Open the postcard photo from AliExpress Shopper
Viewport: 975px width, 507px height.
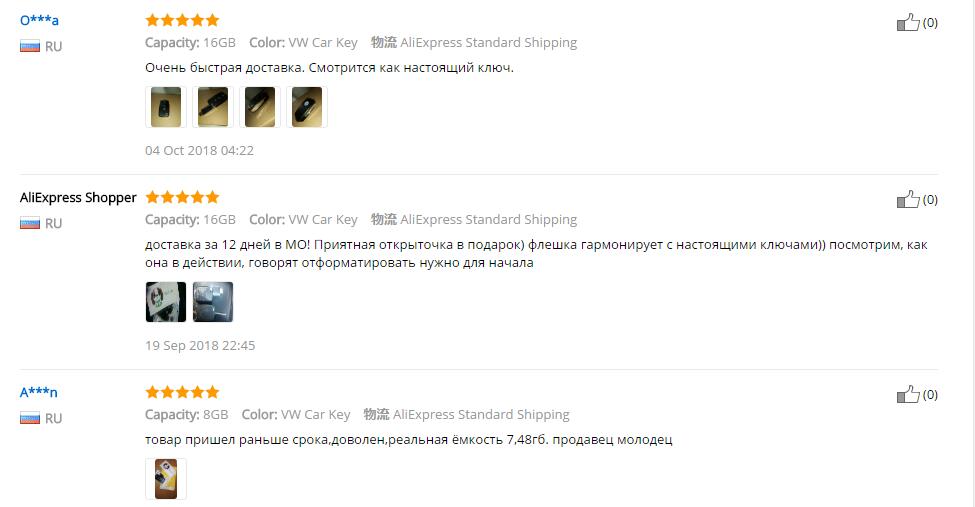click(x=166, y=302)
